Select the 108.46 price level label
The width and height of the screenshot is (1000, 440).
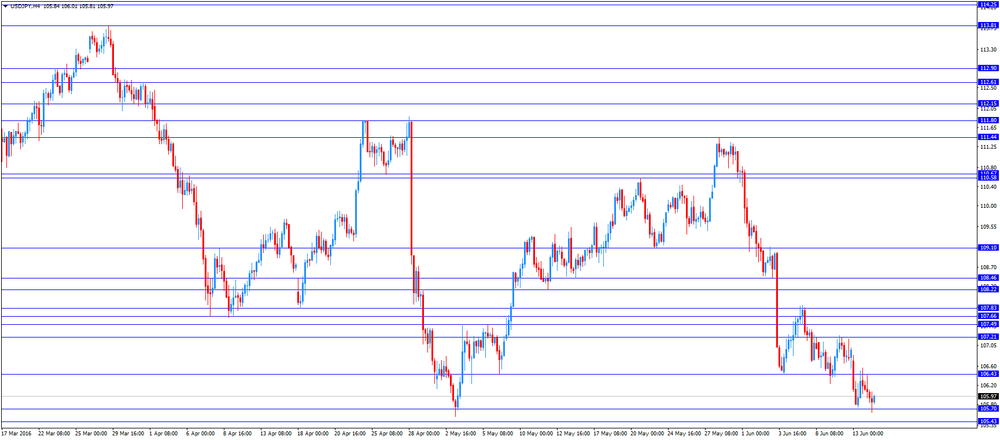tap(989, 278)
